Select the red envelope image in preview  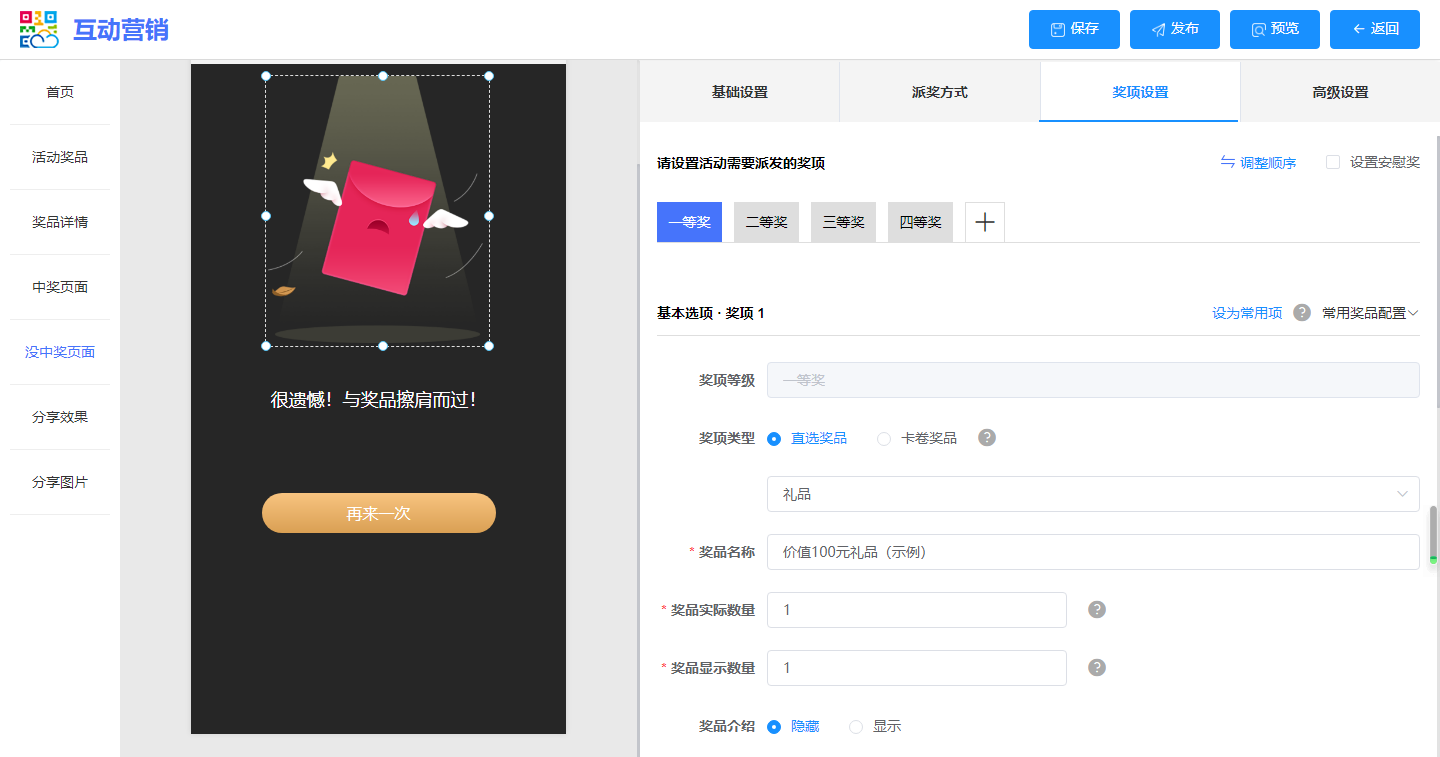pos(378,211)
